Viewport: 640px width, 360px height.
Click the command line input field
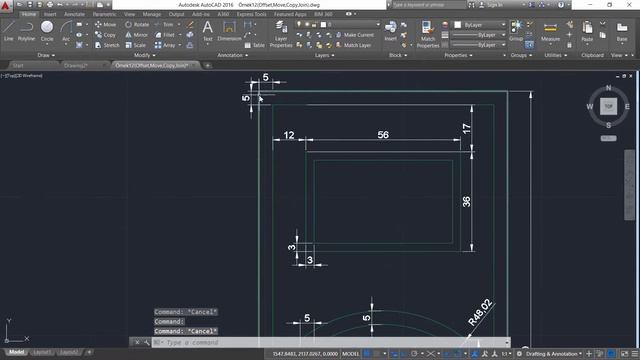pyautogui.click(x=331, y=342)
